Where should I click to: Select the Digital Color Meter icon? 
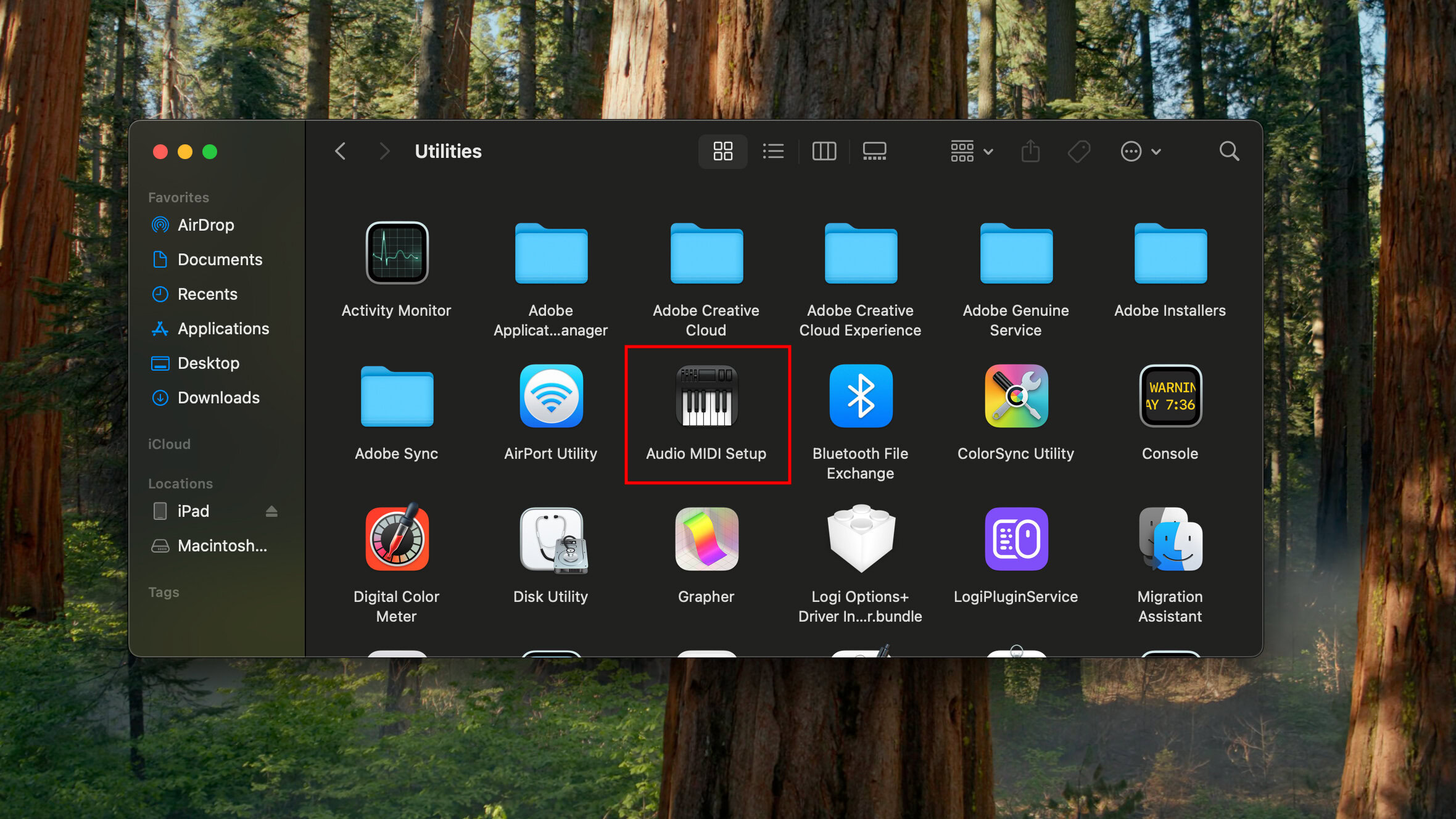[397, 540]
